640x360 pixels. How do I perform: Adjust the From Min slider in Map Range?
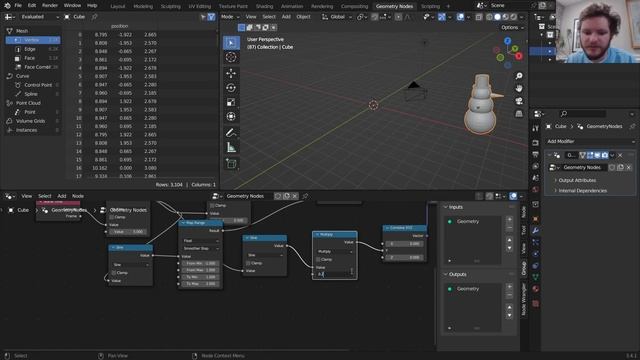point(200,263)
